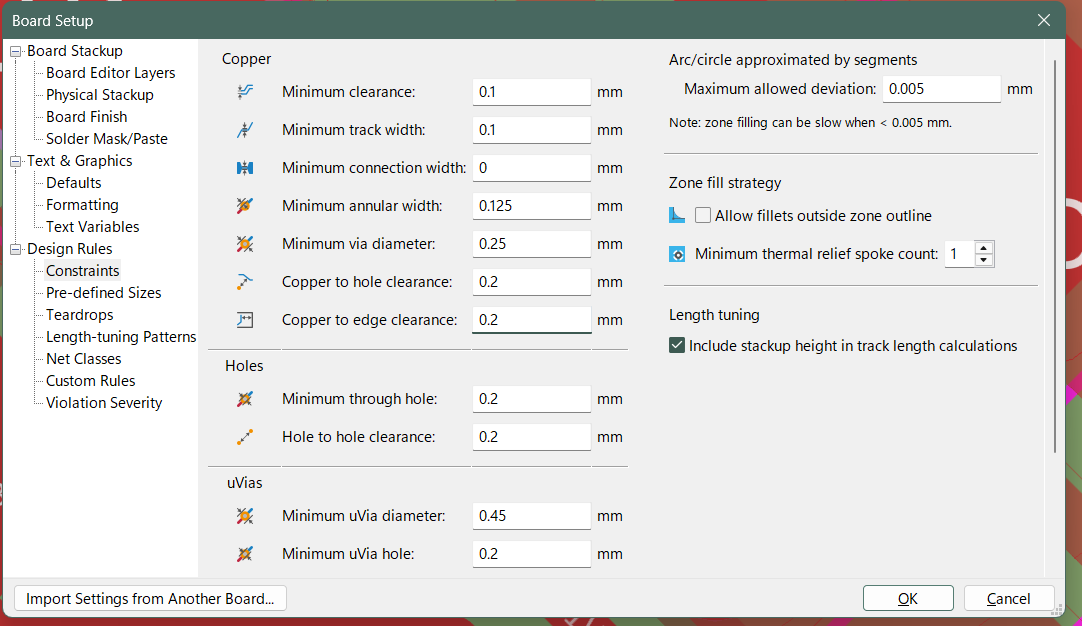
Task: Click the Minimum connection width icon
Action: 245,168
